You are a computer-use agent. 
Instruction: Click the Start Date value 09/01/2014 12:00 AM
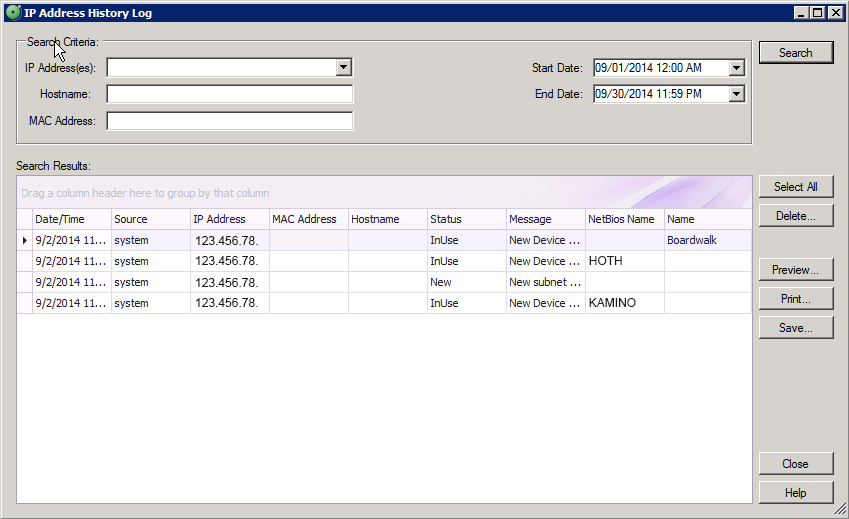(x=648, y=68)
